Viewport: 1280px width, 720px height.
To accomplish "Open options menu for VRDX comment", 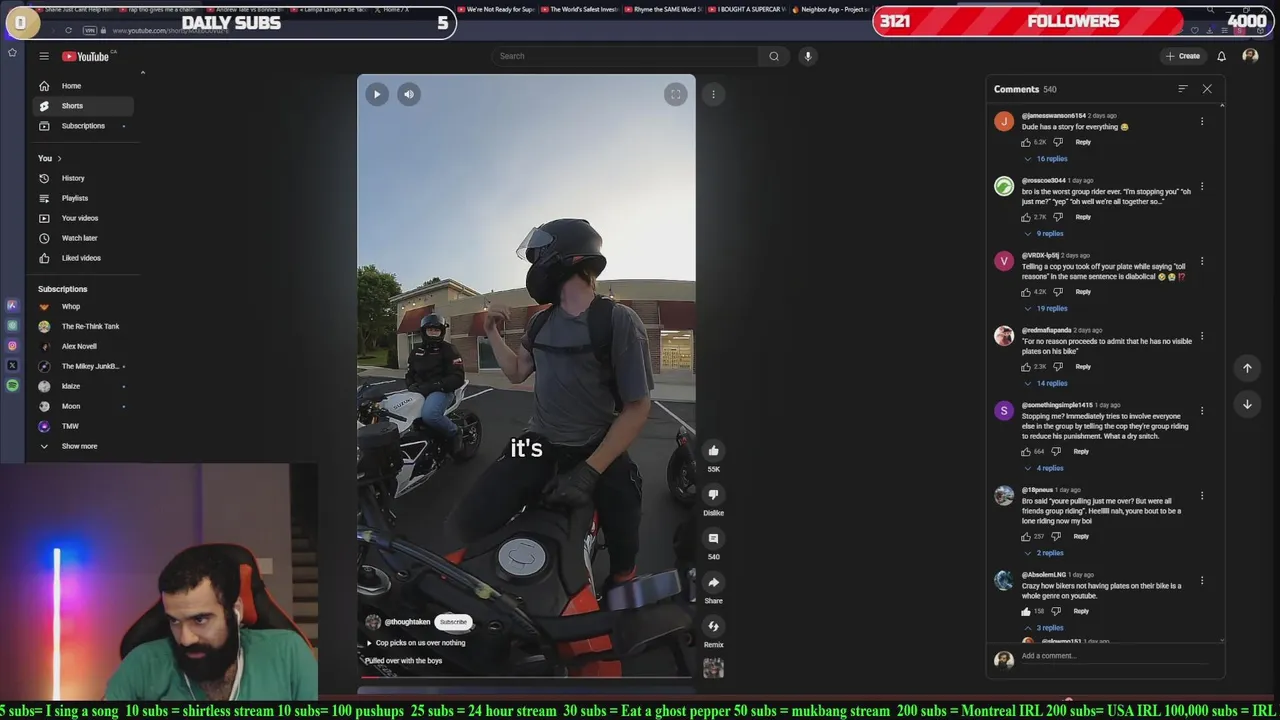I will click(1202, 262).
